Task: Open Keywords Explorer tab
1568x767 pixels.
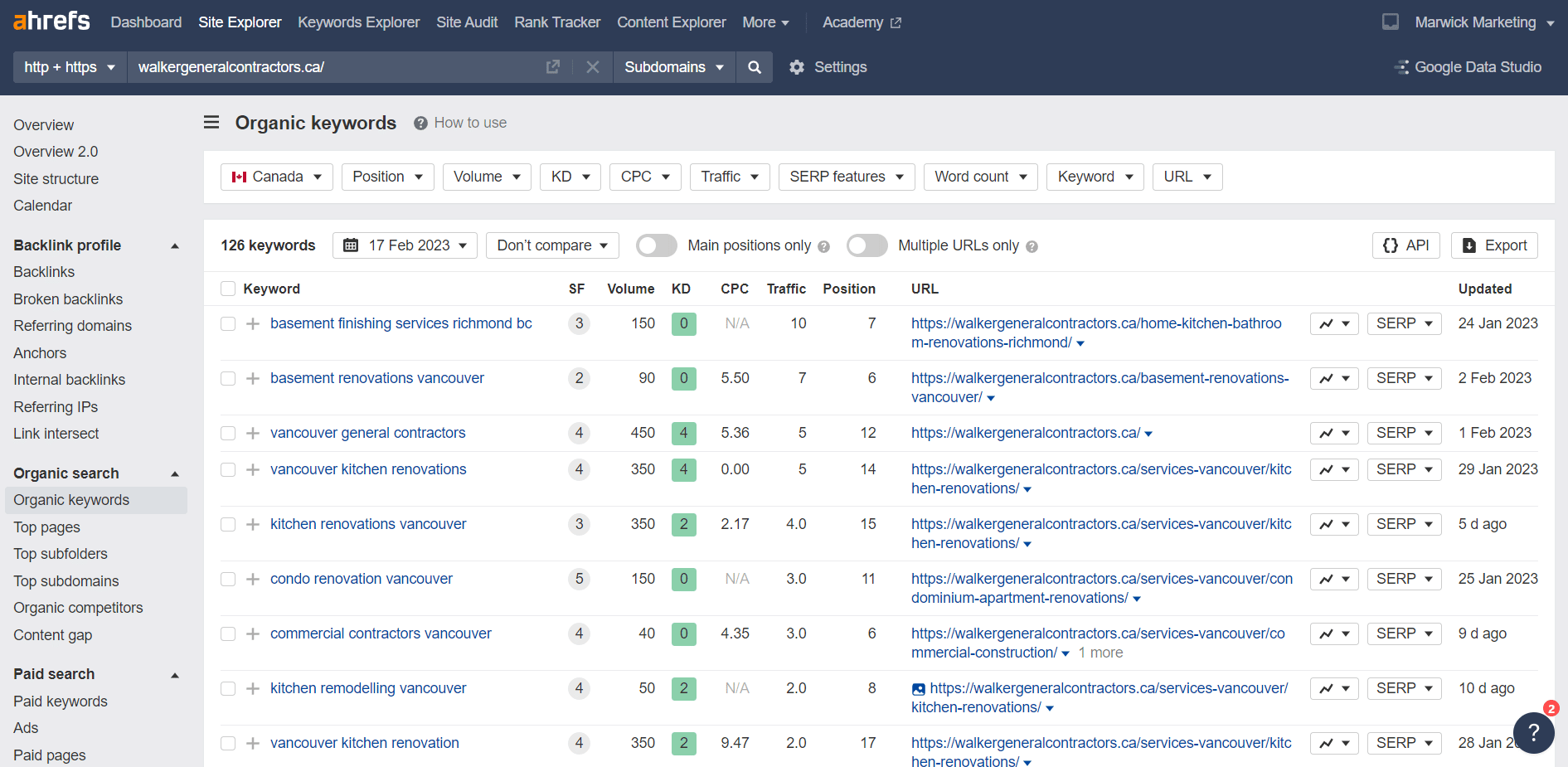Action: pyautogui.click(x=359, y=22)
